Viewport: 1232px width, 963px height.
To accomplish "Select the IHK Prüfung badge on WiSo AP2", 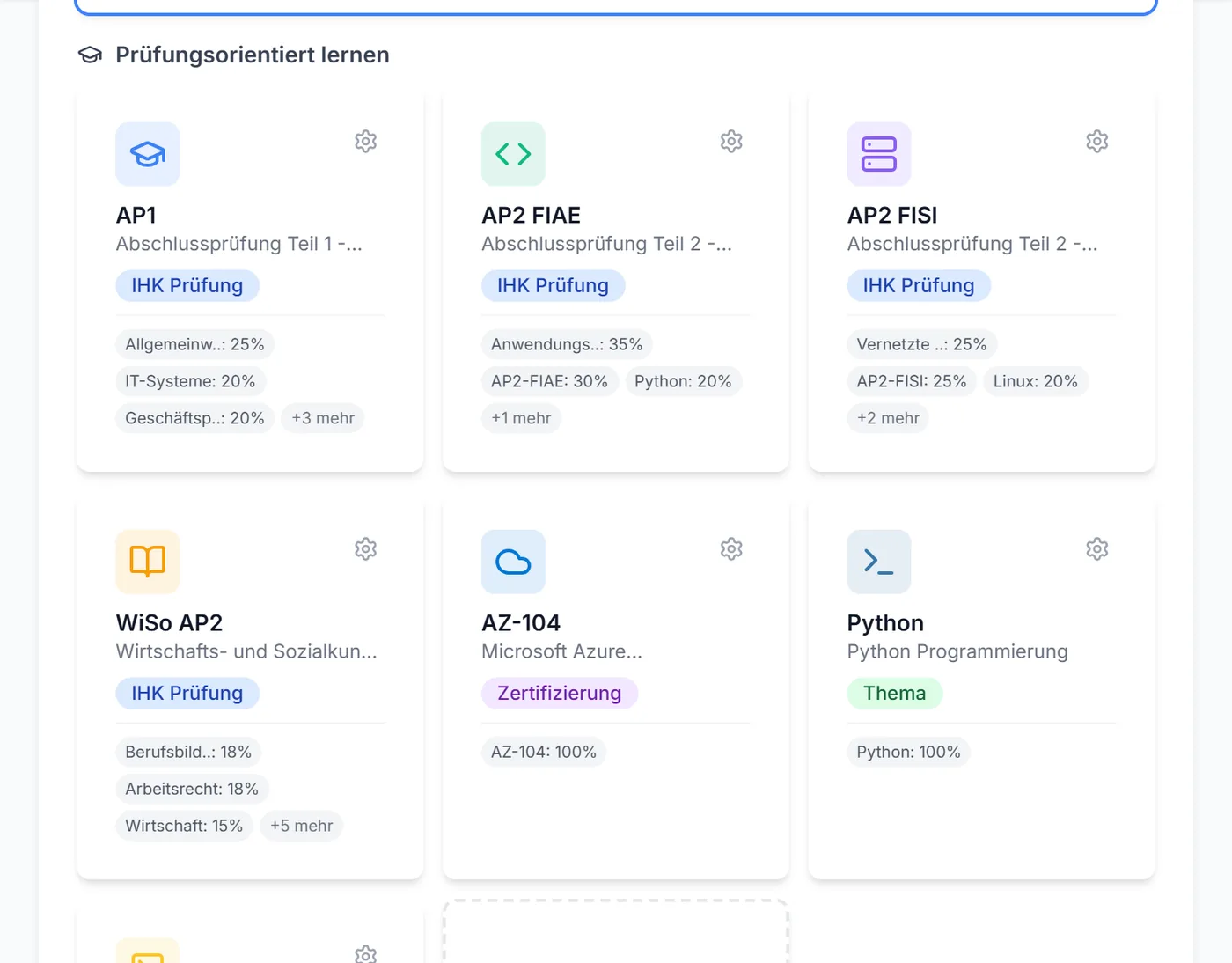I will point(187,693).
